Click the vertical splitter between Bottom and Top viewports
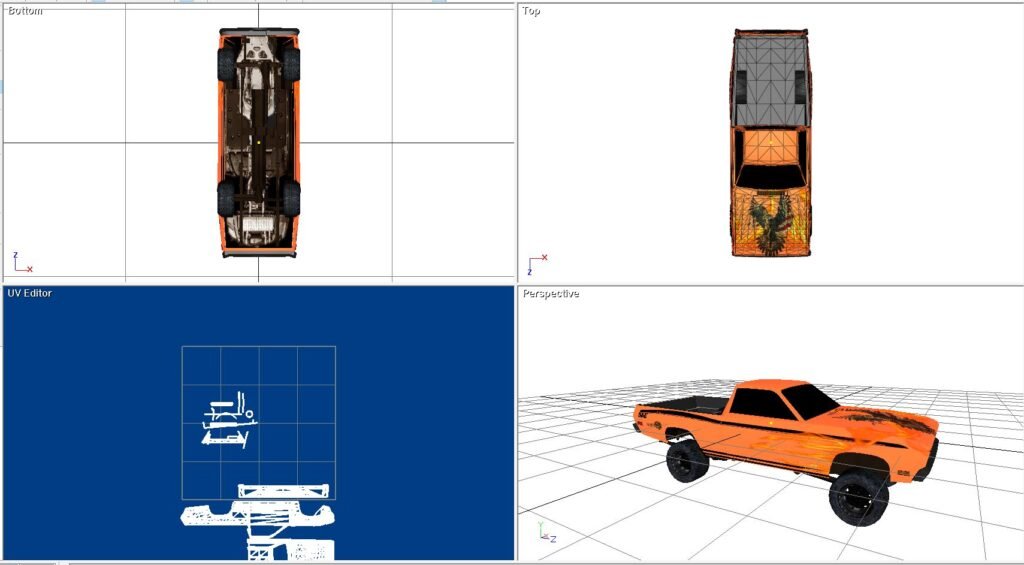 (516, 140)
